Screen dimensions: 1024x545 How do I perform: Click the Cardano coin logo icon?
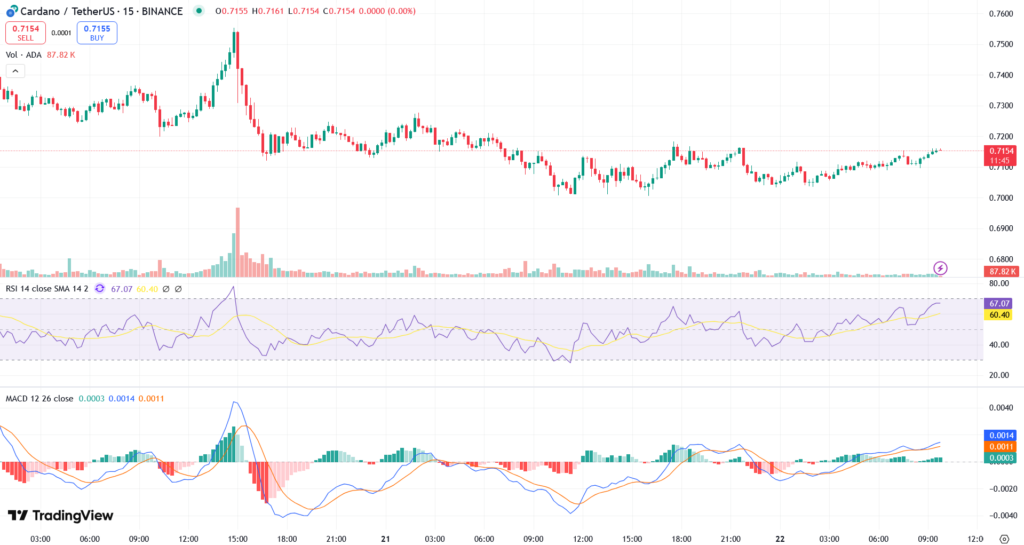click(x=12, y=11)
